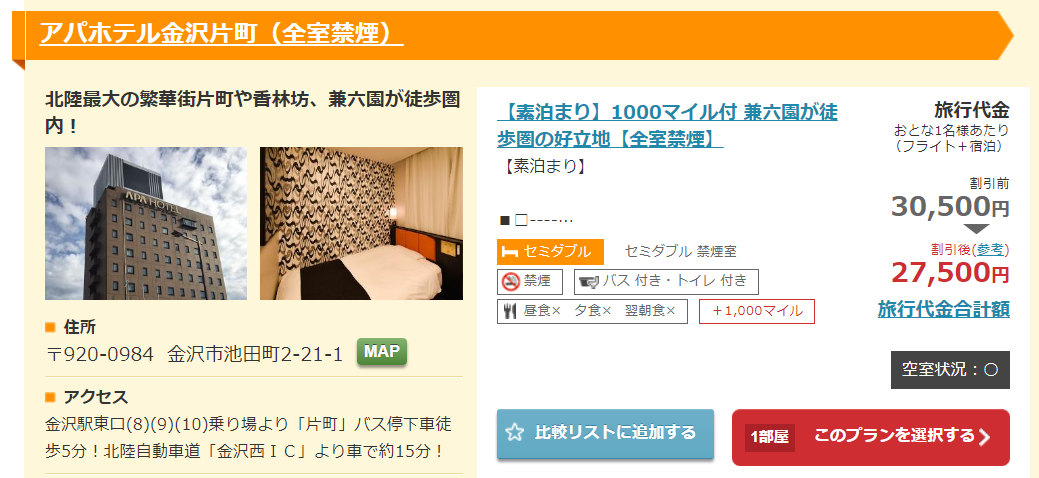Click the +1,000マイル badge
Screen dimensions: 1039x478
(757, 311)
